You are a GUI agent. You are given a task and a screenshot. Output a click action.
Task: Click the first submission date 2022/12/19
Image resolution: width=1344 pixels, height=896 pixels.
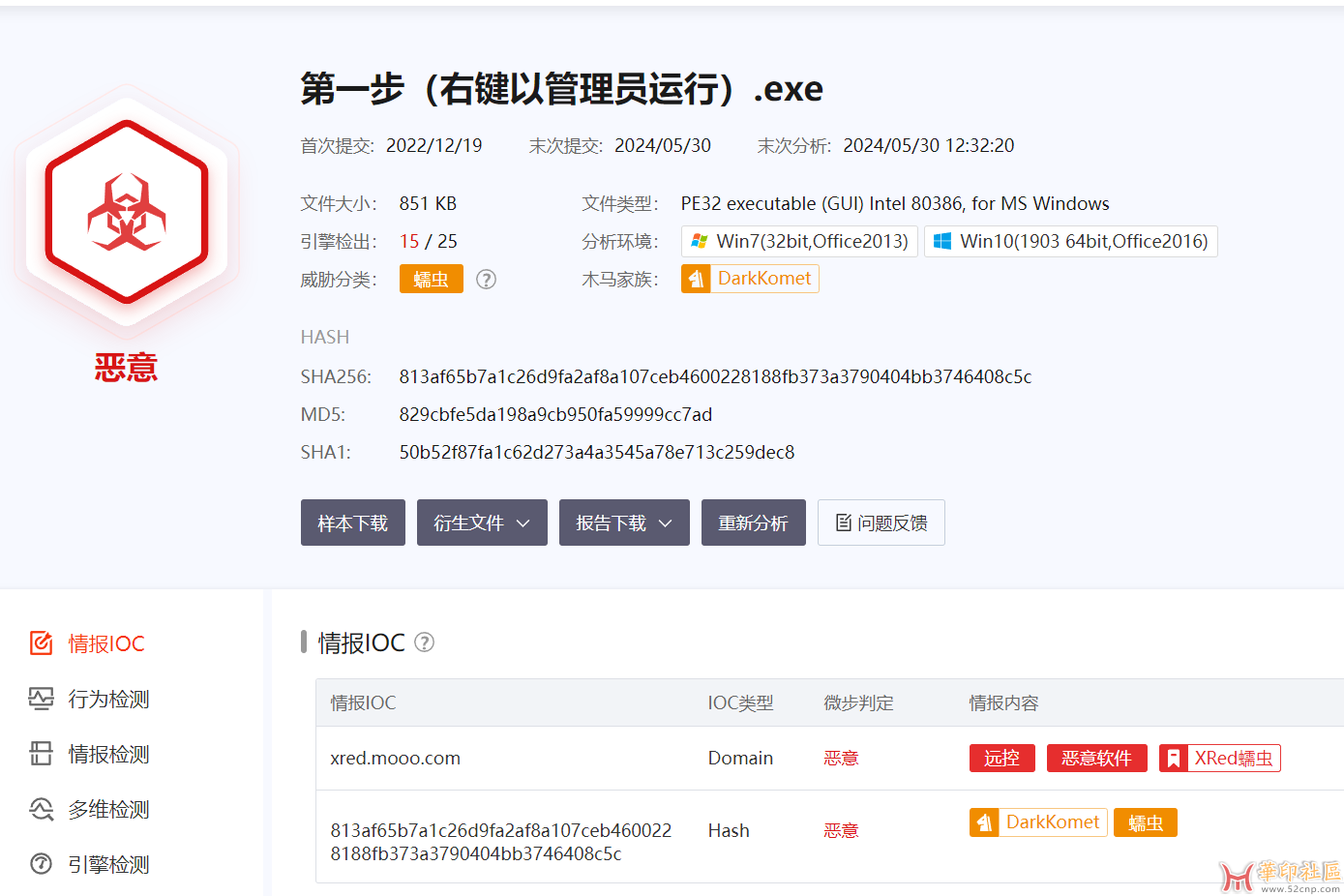pyautogui.click(x=434, y=145)
